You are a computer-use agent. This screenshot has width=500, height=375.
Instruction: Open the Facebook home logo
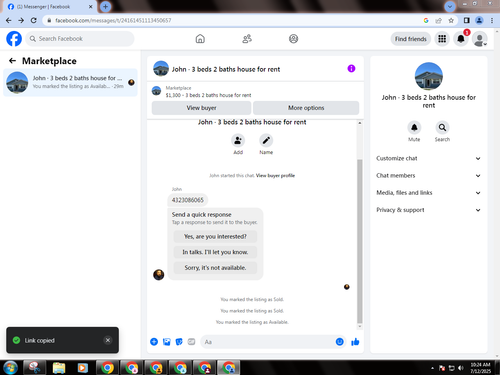[x=14, y=39]
